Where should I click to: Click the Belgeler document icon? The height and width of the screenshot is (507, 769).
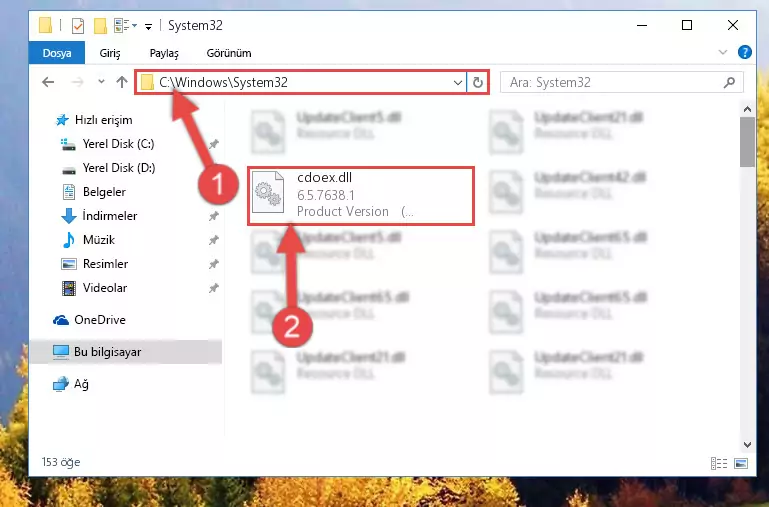click(x=69, y=192)
